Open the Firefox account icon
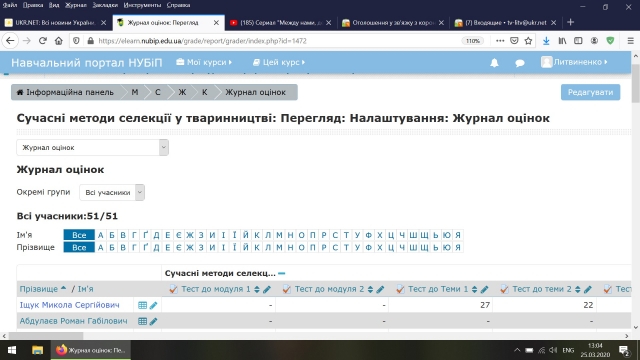Image resolution: width=640 pixels, height=360 pixels. coord(594,41)
